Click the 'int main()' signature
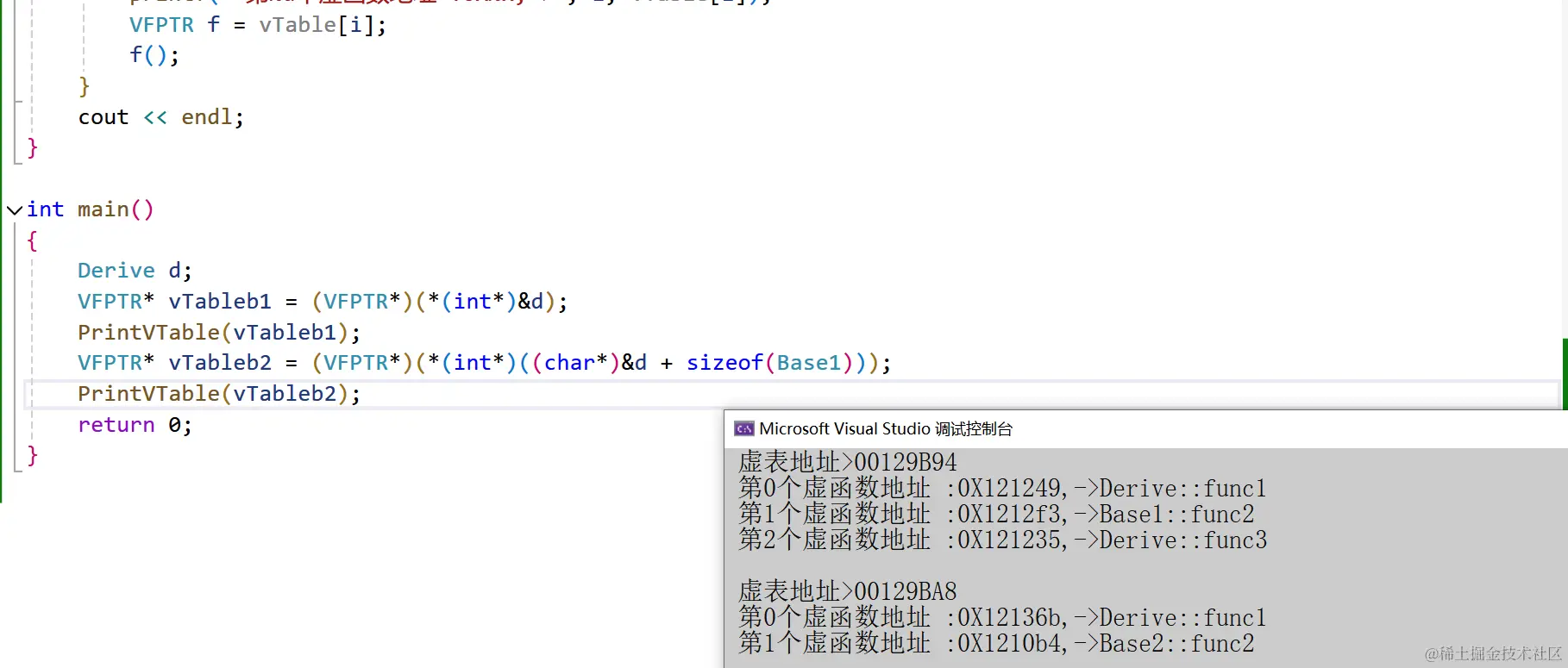This screenshot has width=1568, height=668. [90, 209]
